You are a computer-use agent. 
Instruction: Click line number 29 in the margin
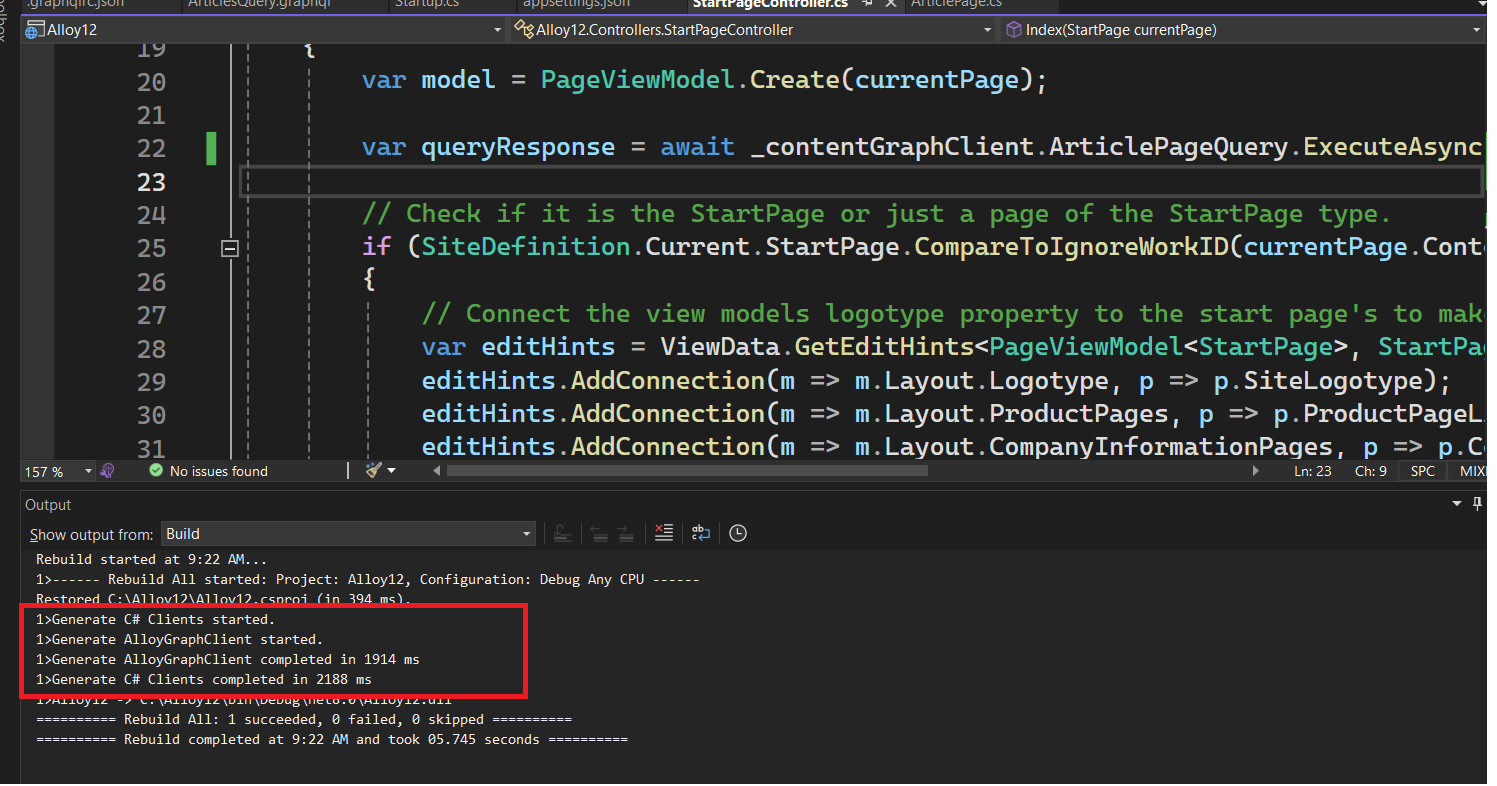tap(151, 382)
